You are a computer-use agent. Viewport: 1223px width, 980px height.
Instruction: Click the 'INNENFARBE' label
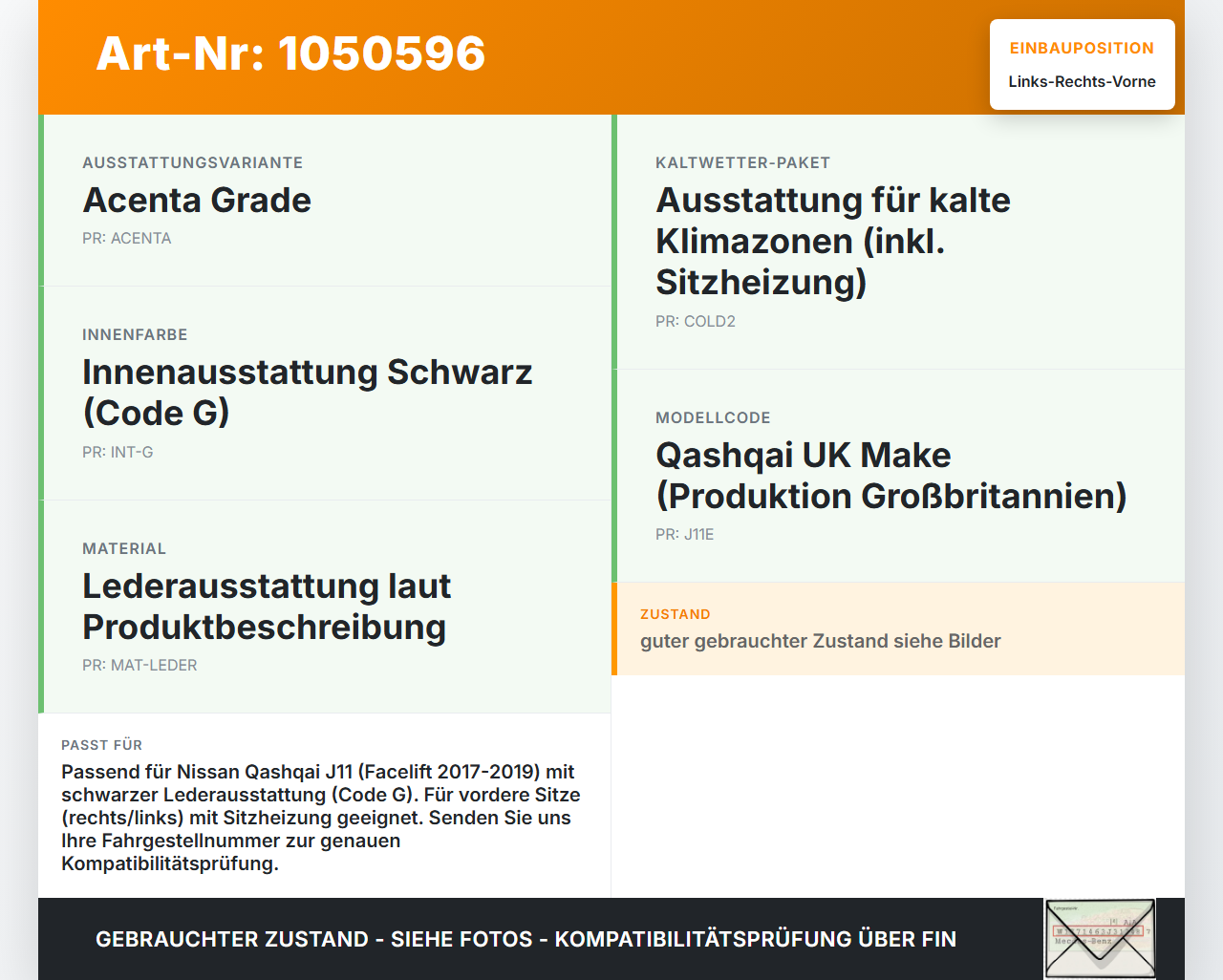point(135,335)
